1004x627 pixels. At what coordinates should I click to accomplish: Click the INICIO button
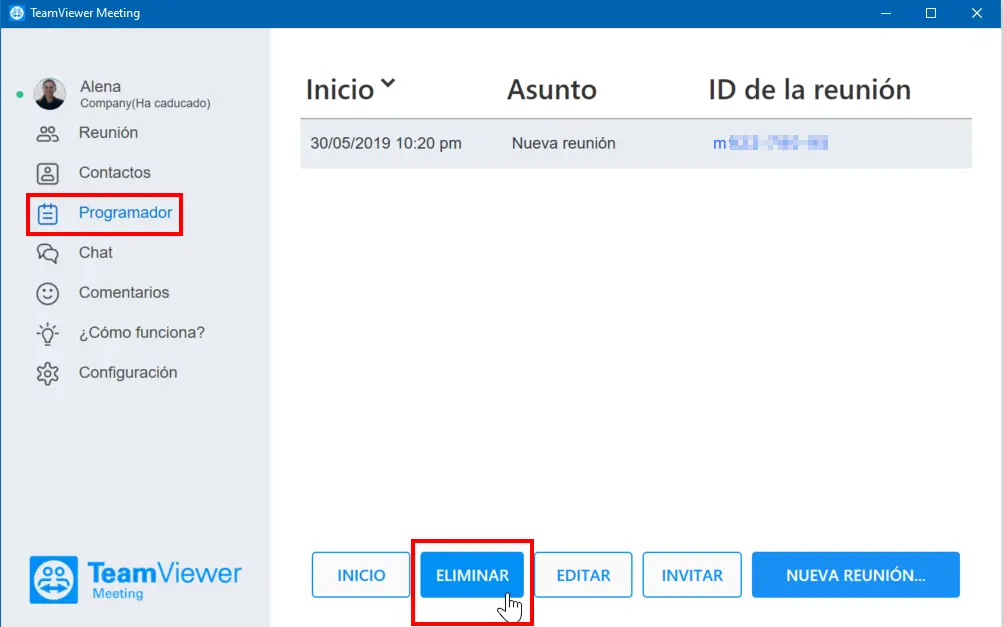(x=361, y=575)
